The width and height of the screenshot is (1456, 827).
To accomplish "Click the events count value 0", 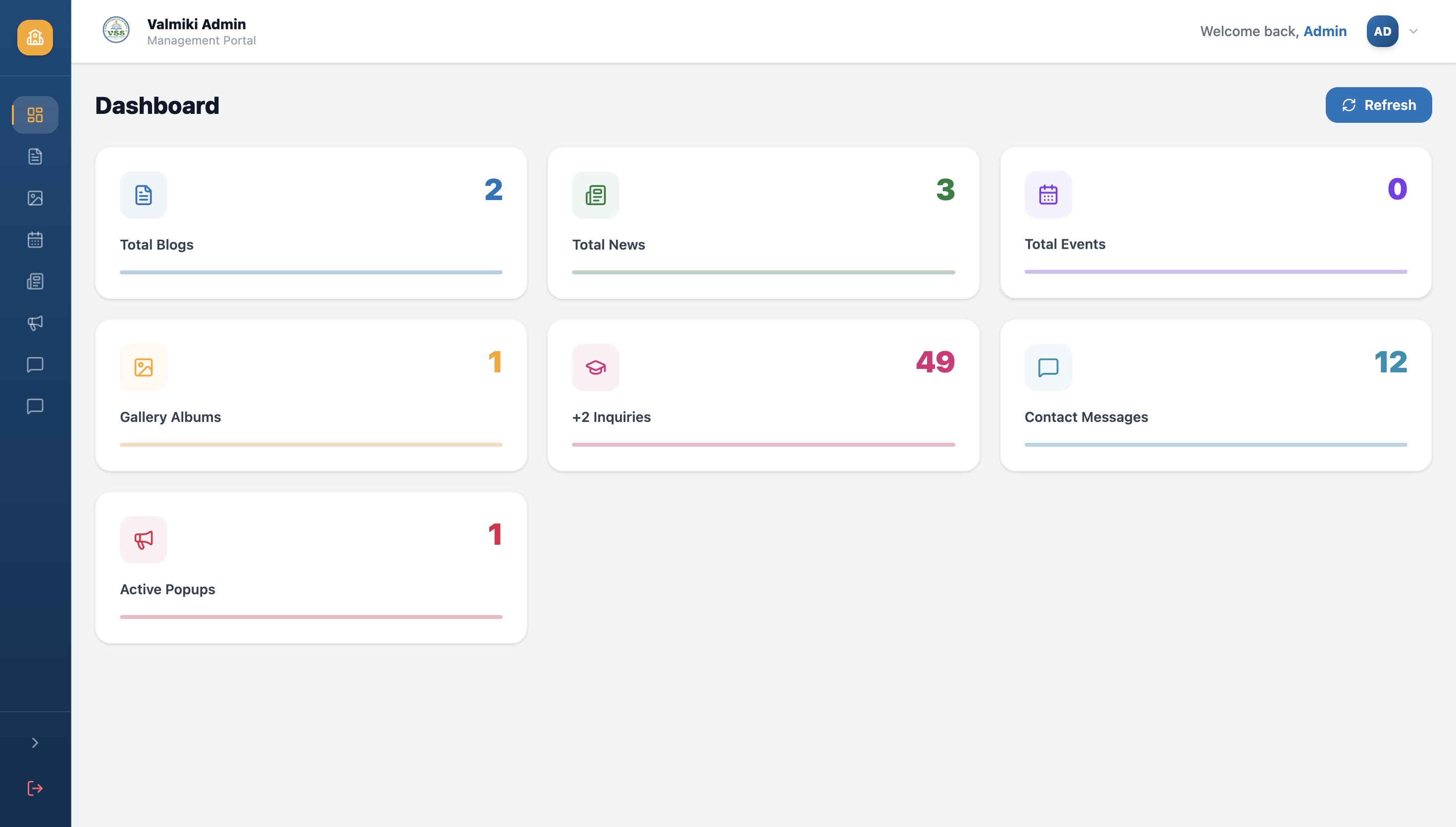I will 1398,189.
